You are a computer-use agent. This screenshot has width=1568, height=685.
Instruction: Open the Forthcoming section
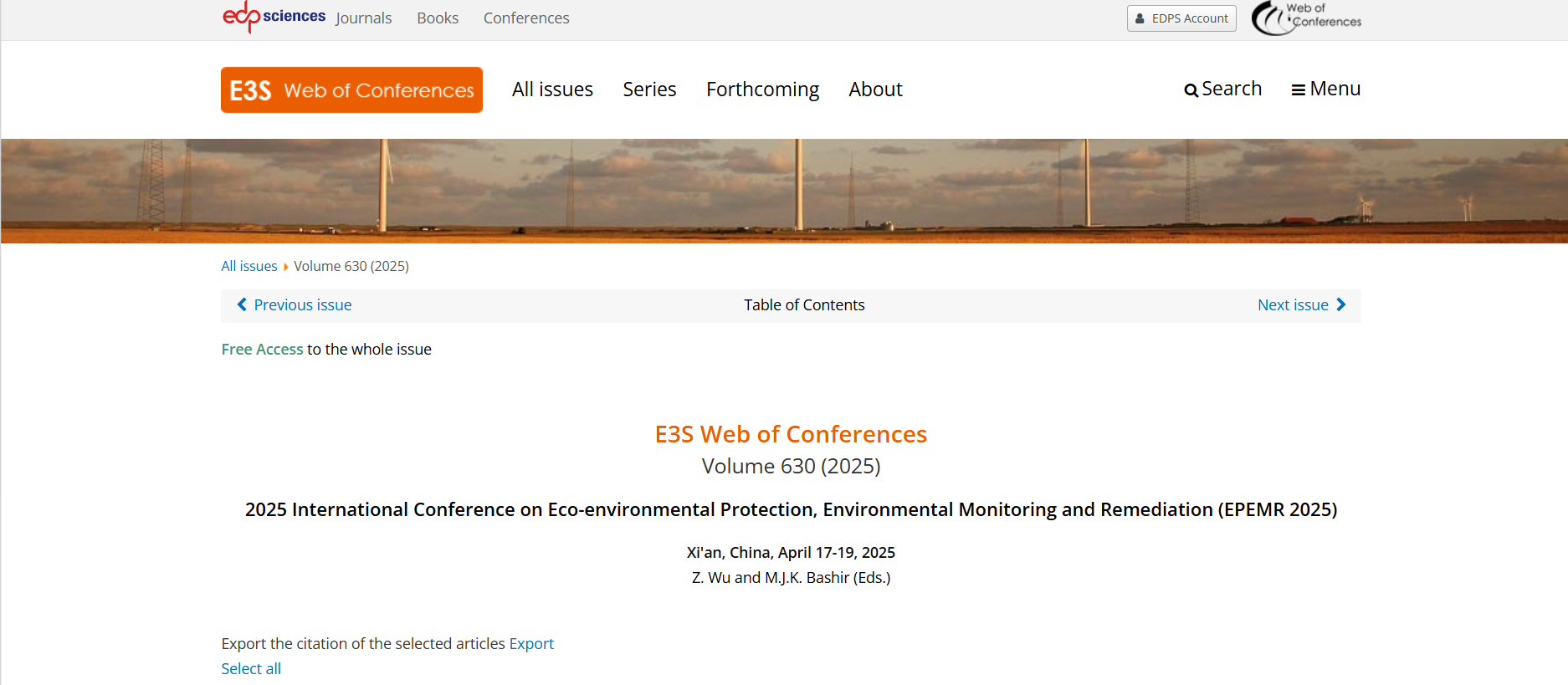click(x=762, y=89)
